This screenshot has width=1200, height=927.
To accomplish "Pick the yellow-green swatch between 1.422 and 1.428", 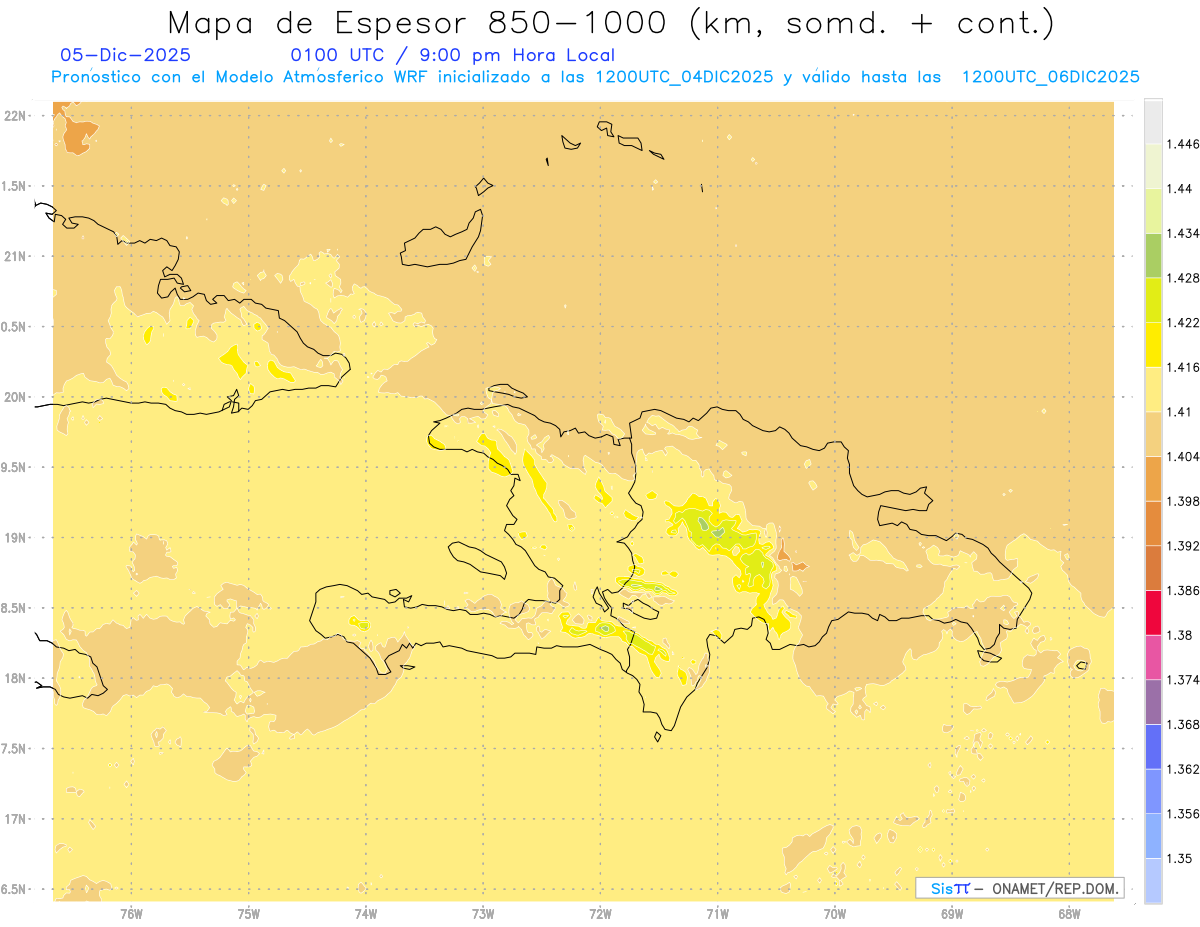I will pyautogui.click(x=1153, y=300).
